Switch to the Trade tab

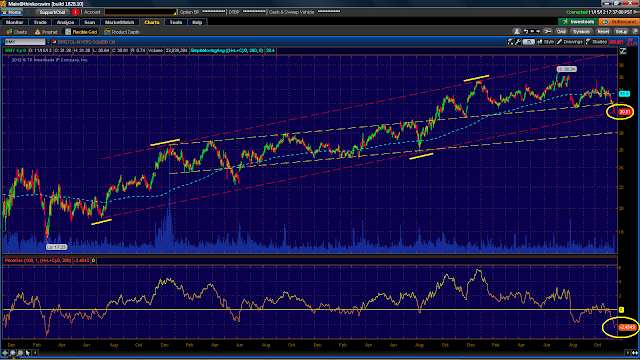40,22
